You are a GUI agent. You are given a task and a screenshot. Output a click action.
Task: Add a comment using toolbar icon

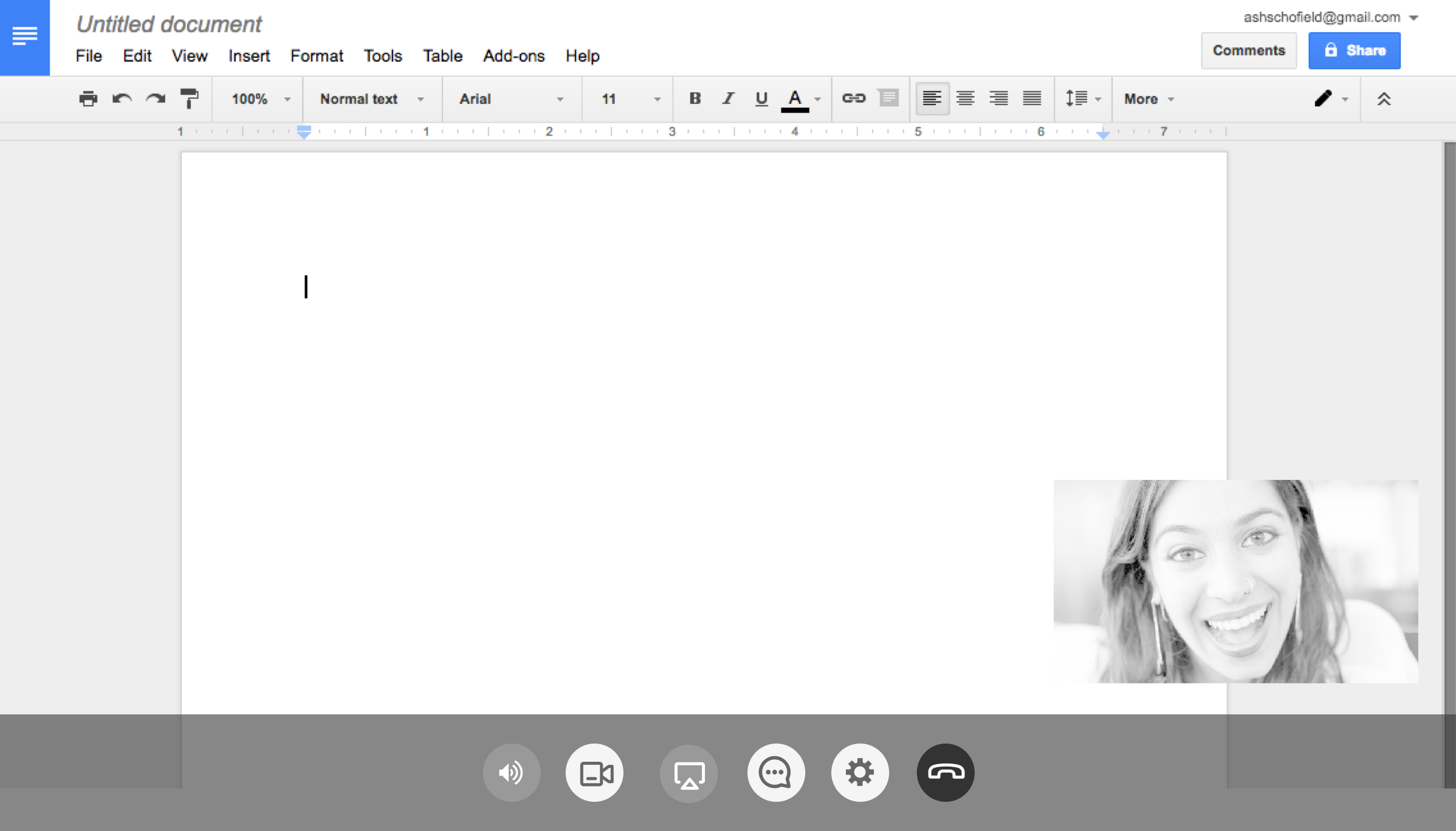click(888, 98)
